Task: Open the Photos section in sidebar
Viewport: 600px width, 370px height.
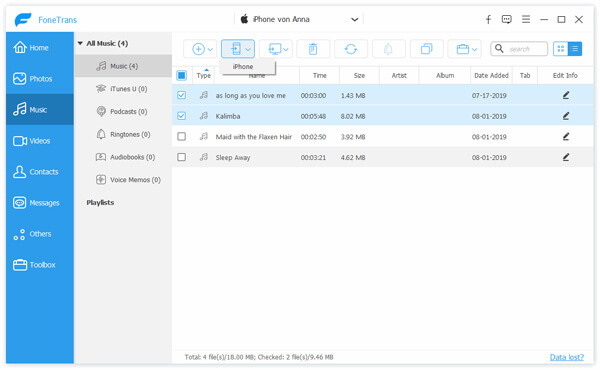Action: tap(40, 78)
